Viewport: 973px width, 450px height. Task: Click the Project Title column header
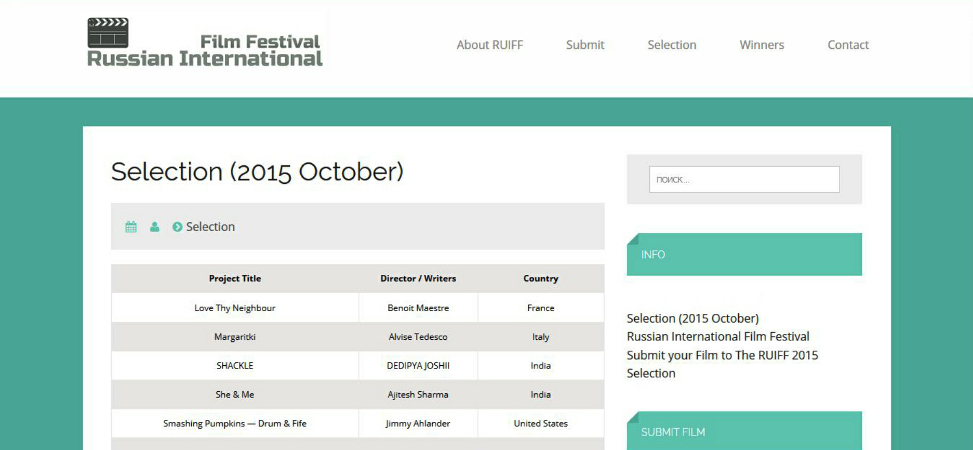[235, 279]
